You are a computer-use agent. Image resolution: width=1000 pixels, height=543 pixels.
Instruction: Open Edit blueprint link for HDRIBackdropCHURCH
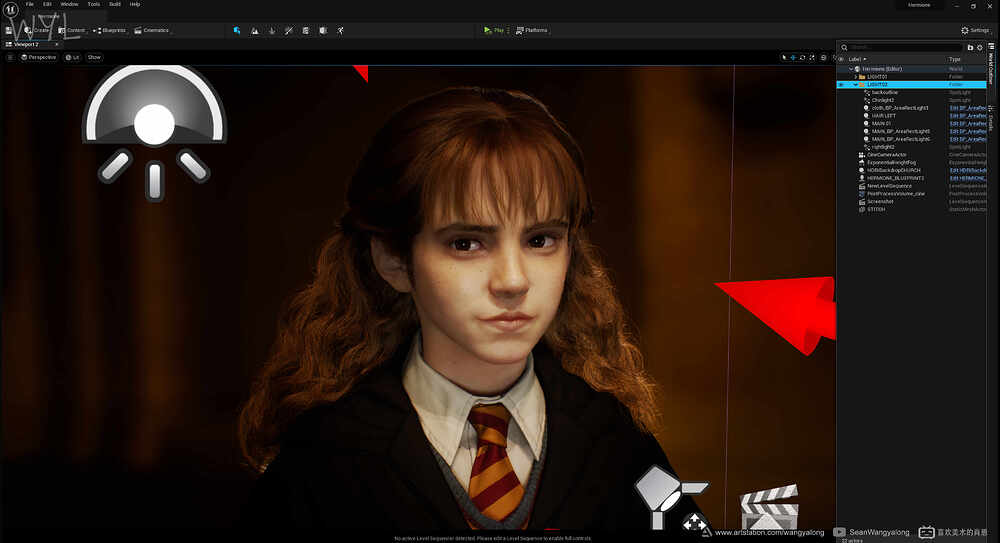(967, 170)
